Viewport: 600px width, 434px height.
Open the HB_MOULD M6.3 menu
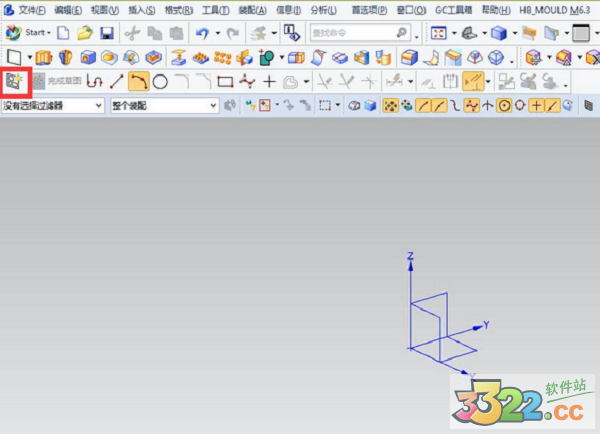point(555,10)
